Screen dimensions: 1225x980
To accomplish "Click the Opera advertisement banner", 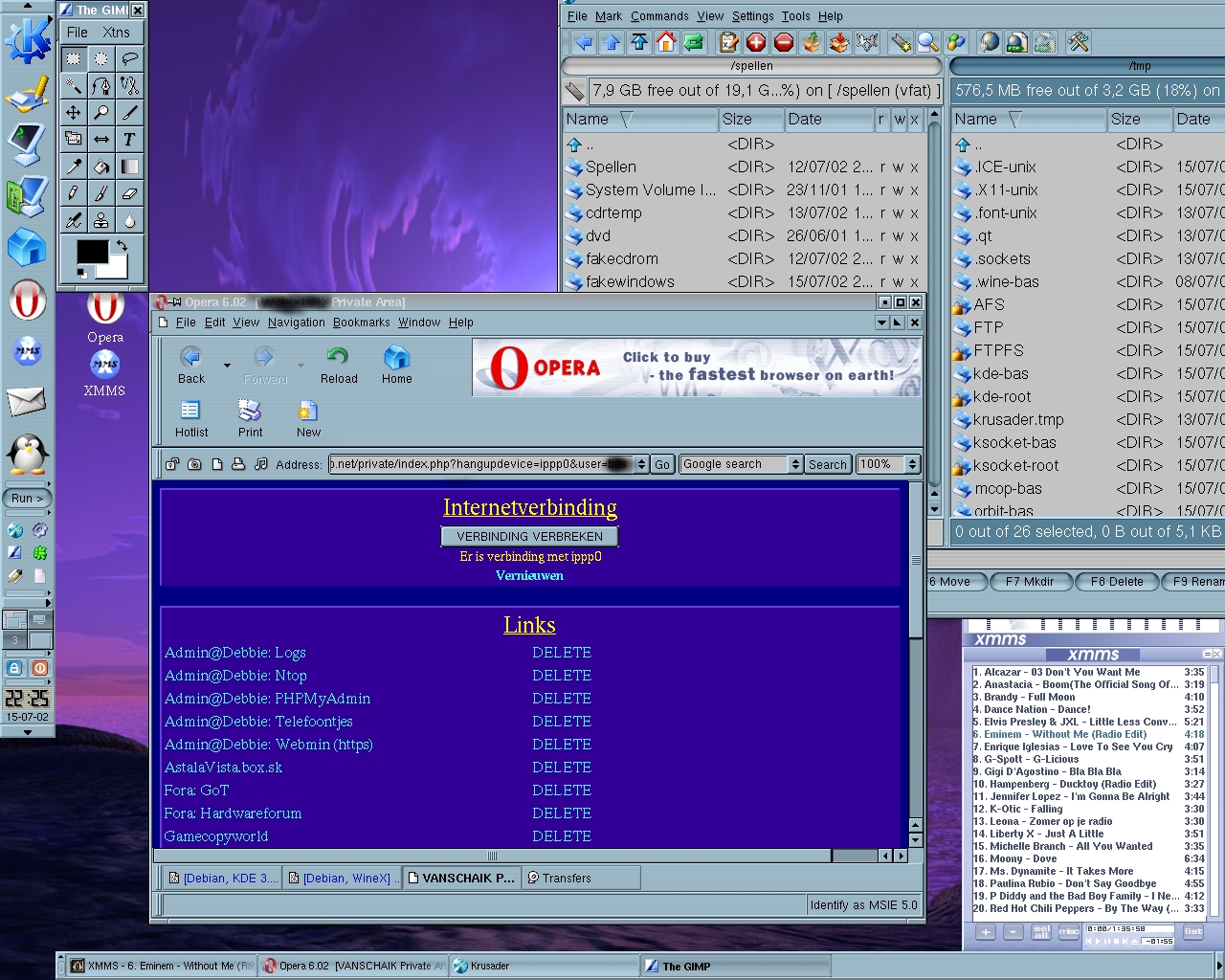I will (697, 367).
